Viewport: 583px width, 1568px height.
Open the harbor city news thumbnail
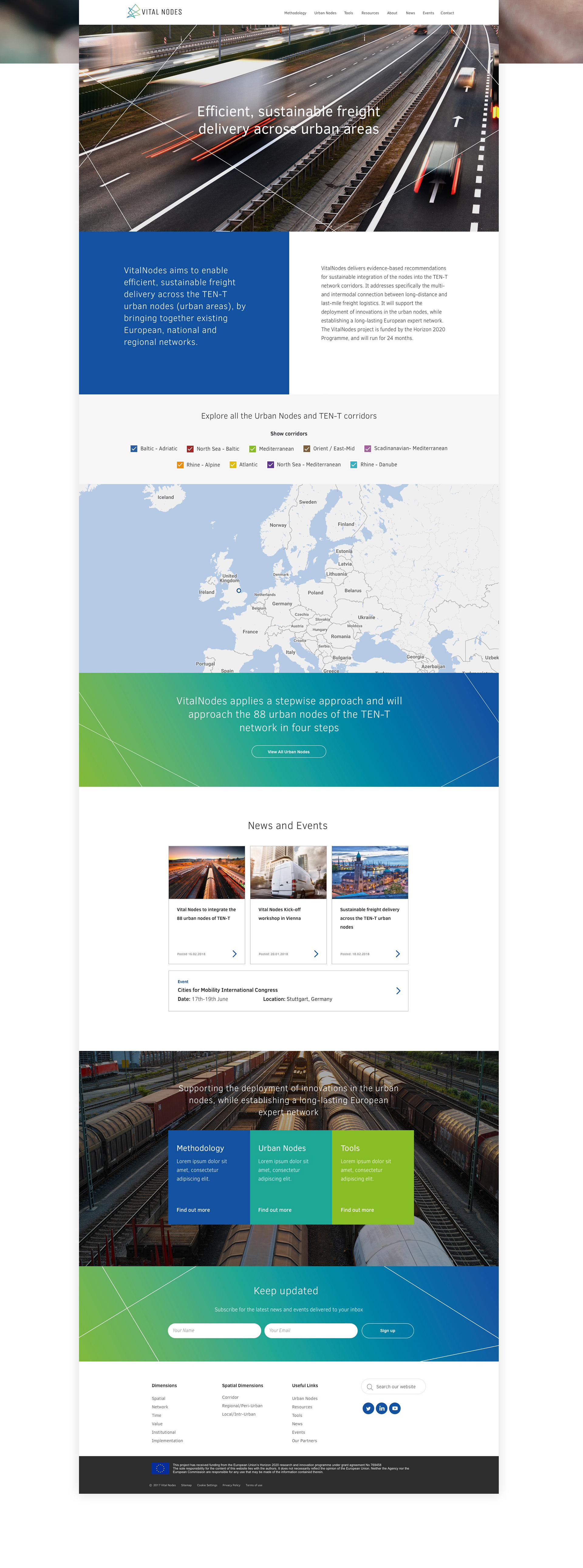click(x=370, y=872)
